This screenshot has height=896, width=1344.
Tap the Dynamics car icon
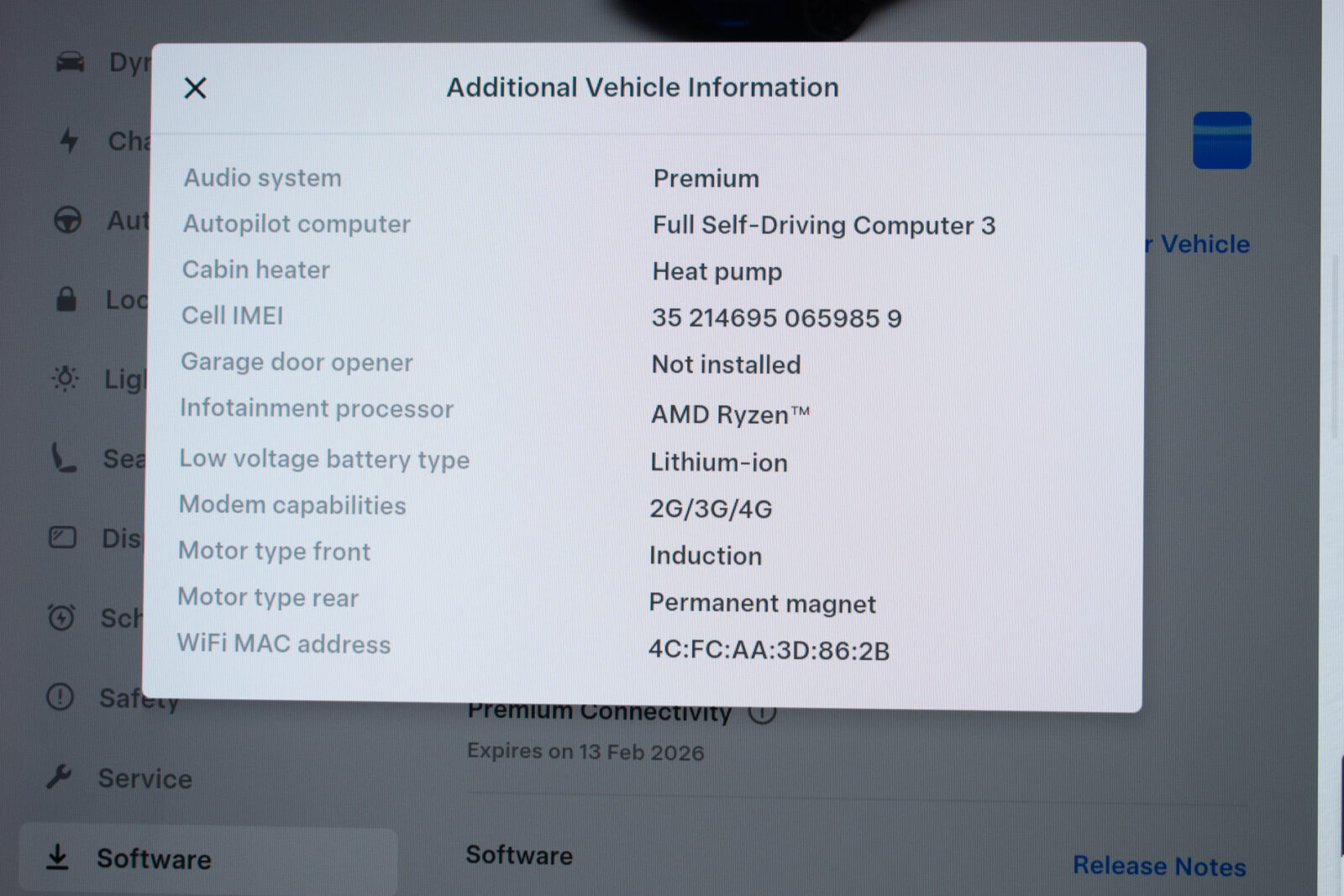[71, 62]
